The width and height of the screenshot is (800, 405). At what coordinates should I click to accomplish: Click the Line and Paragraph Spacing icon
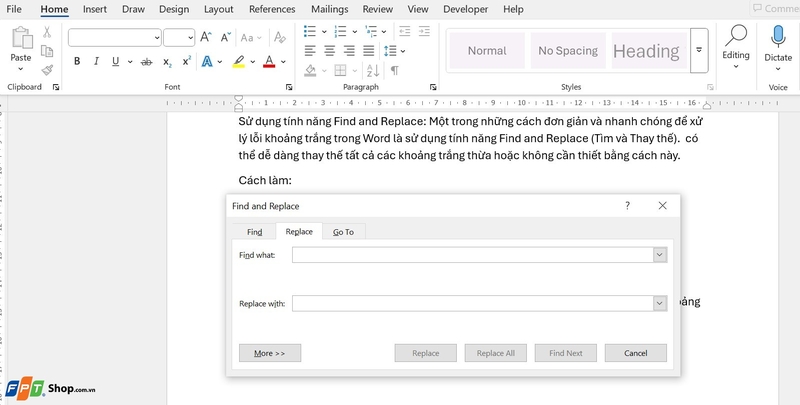390,50
